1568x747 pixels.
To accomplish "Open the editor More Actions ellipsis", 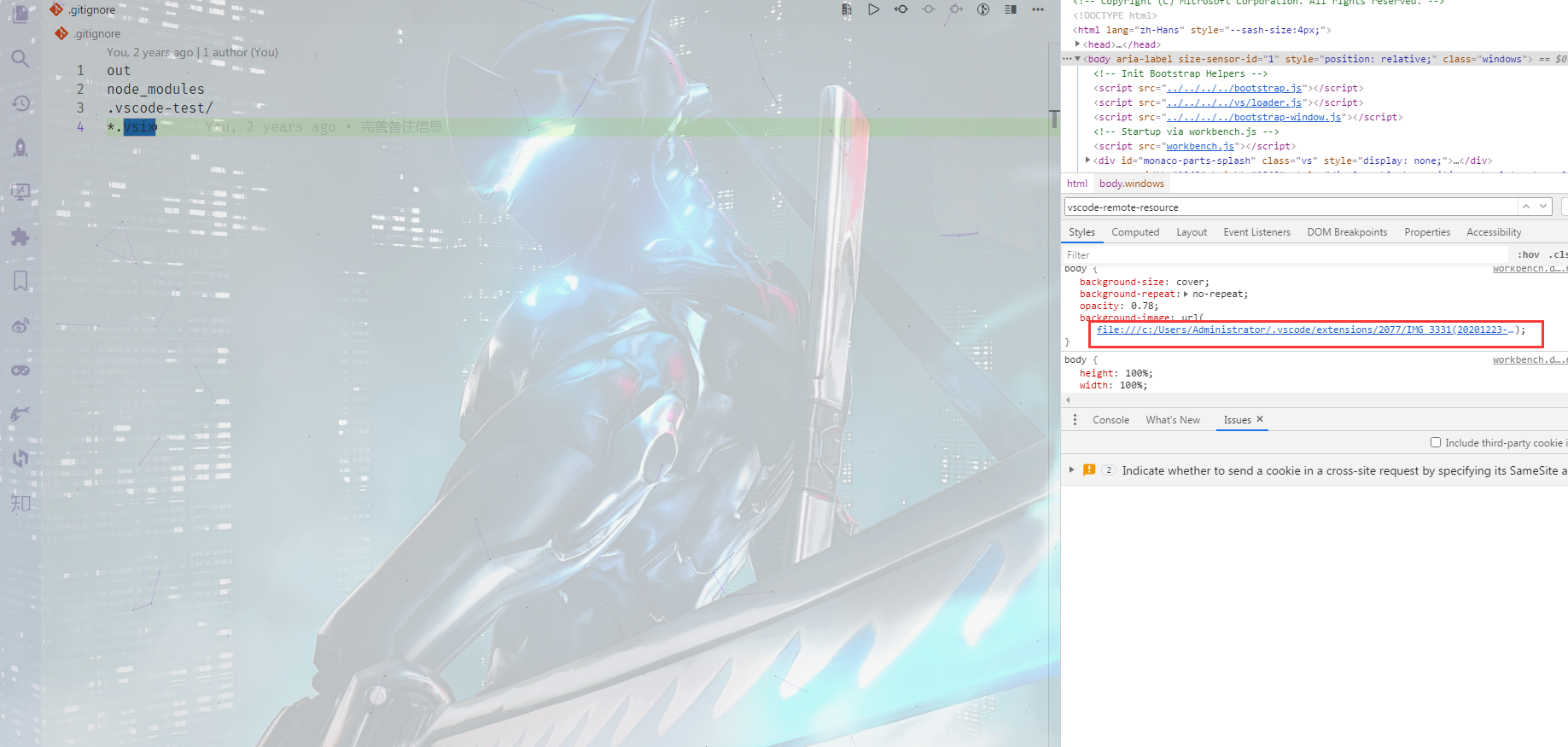I will (x=1038, y=9).
